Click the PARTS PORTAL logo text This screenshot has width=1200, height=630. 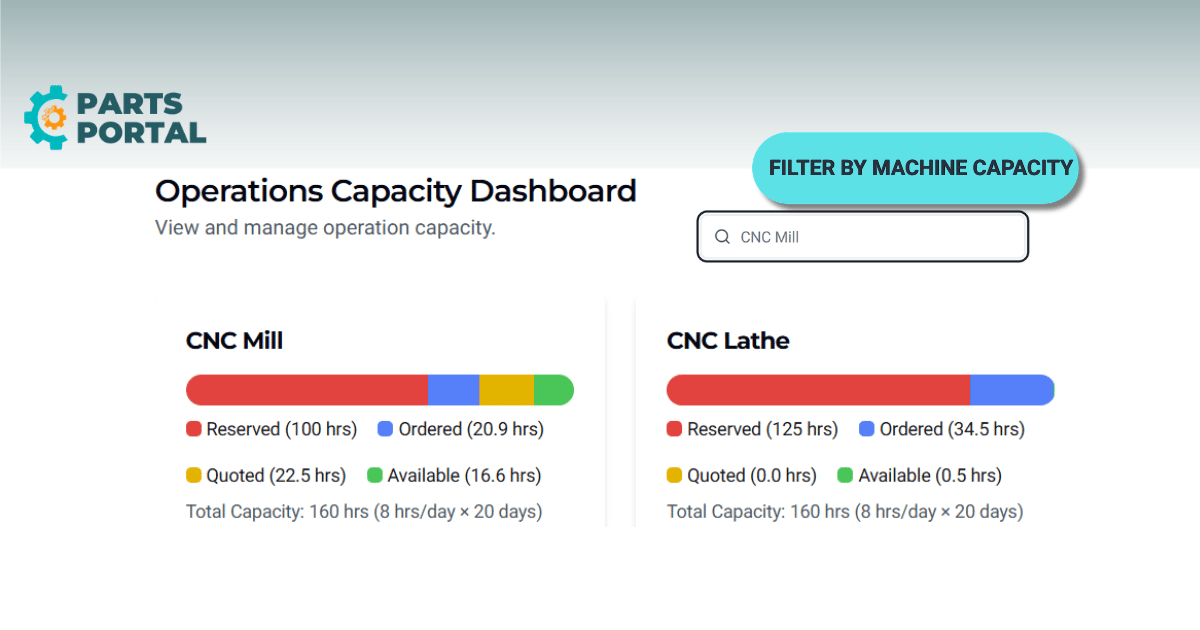click(141, 118)
